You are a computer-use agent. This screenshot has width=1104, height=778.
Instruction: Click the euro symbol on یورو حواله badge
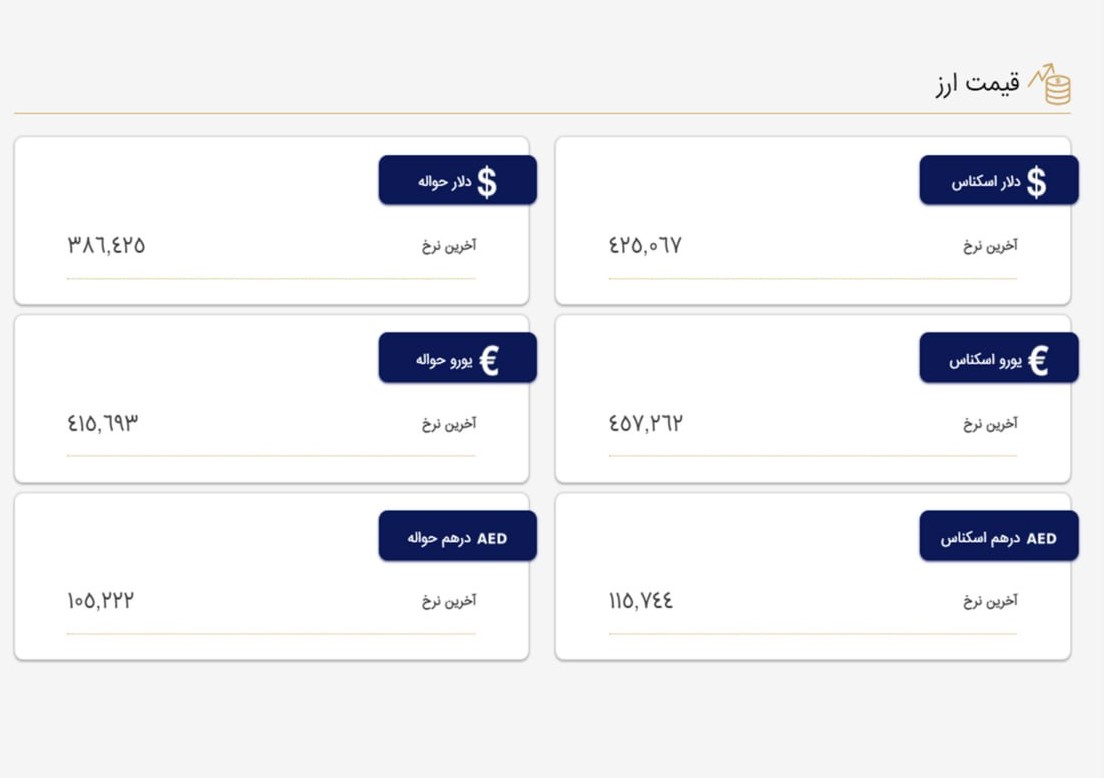pyautogui.click(x=489, y=360)
